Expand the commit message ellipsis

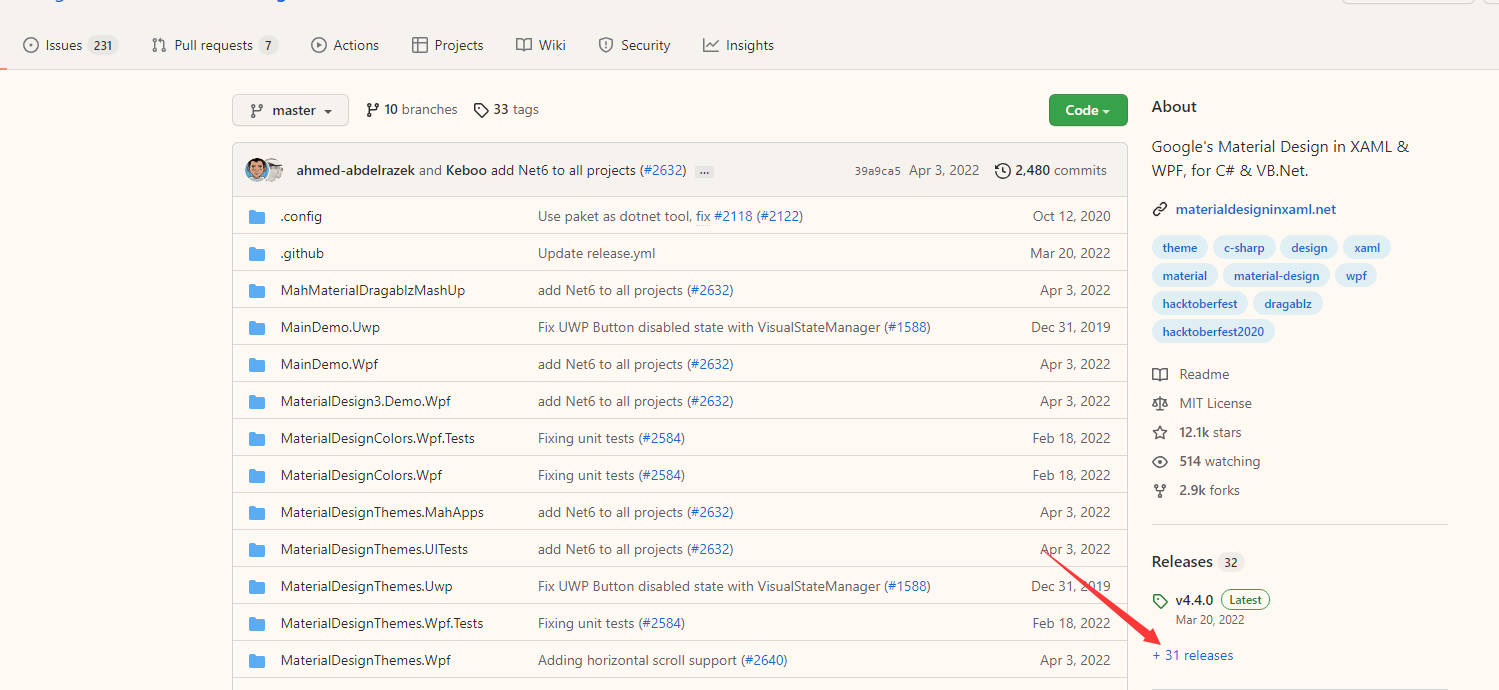click(704, 171)
